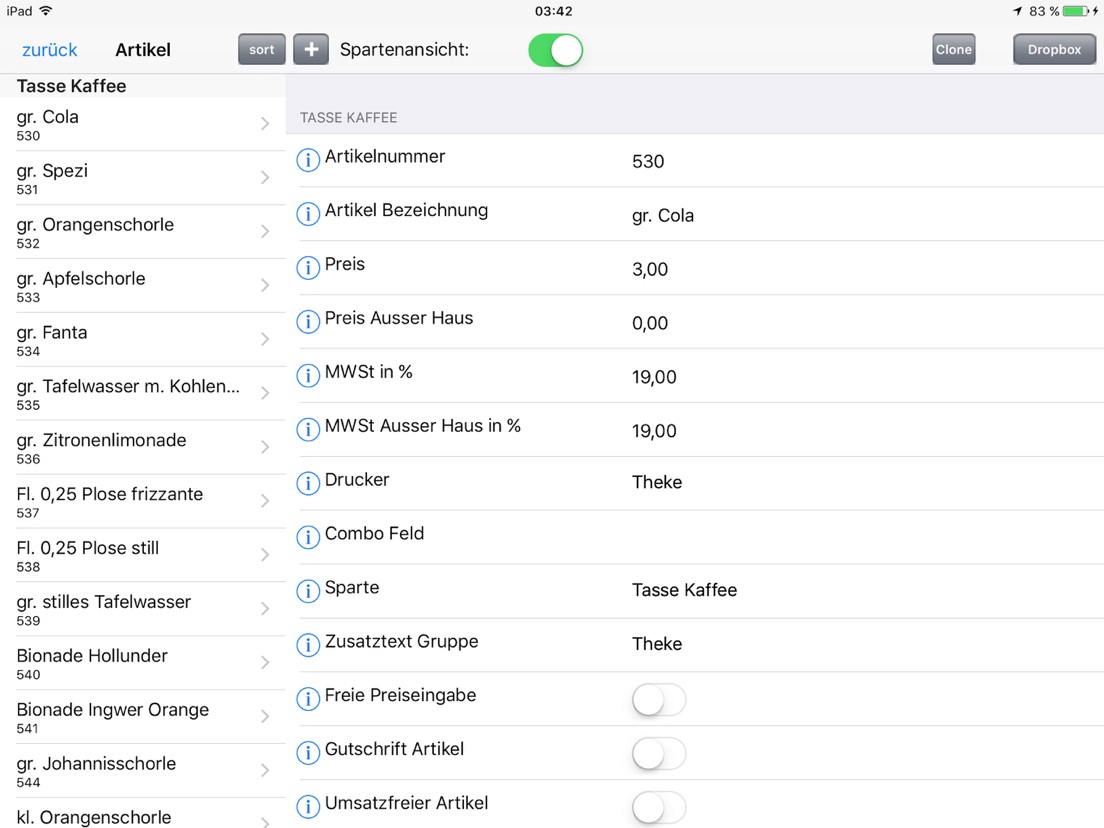Tap the info icon beside Umsatzfreier Artikel
The height and width of the screenshot is (828, 1104).
pyautogui.click(x=308, y=806)
